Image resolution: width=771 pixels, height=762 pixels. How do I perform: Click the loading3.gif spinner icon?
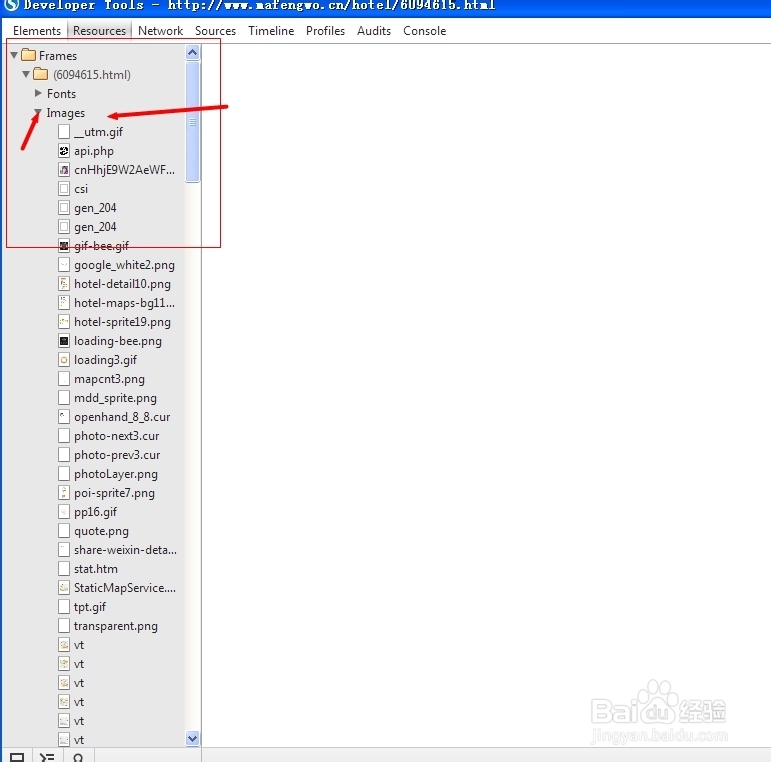[x=64, y=359]
